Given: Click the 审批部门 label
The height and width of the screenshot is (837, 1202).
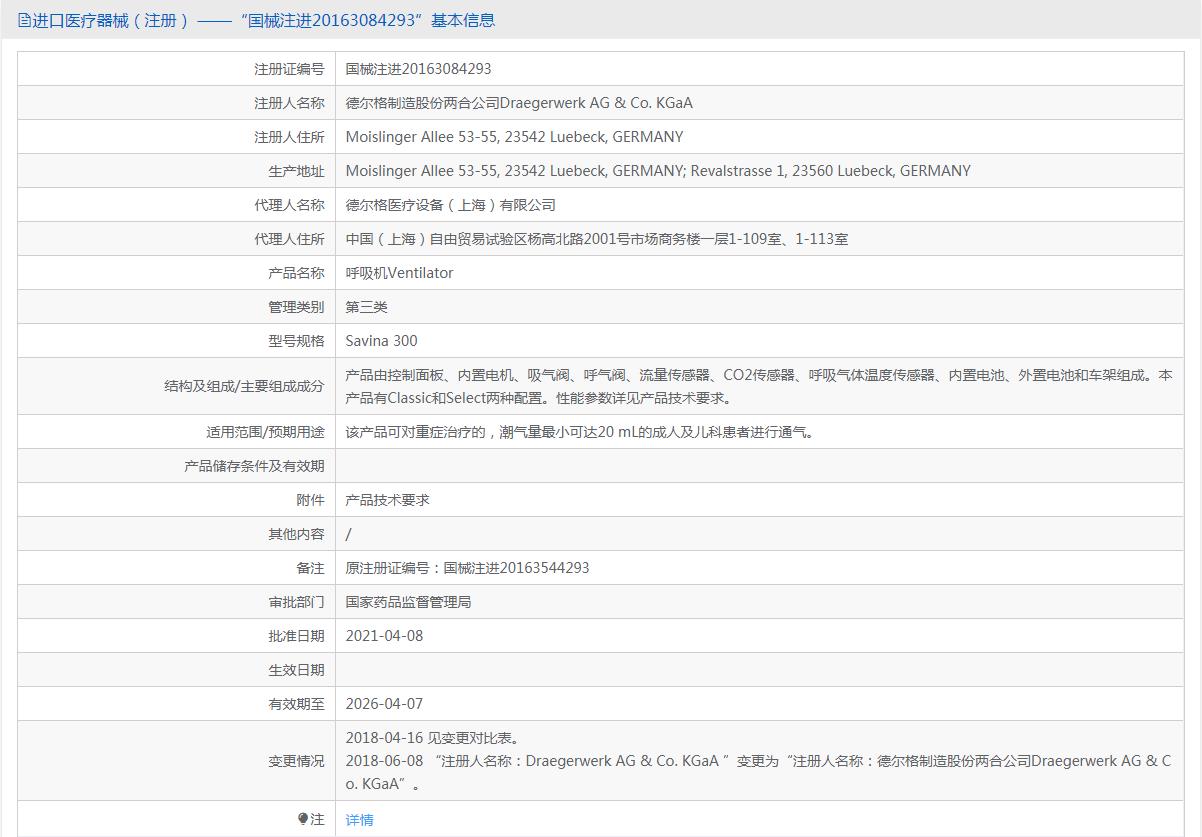Looking at the screenshot, I should click(297, 602).
